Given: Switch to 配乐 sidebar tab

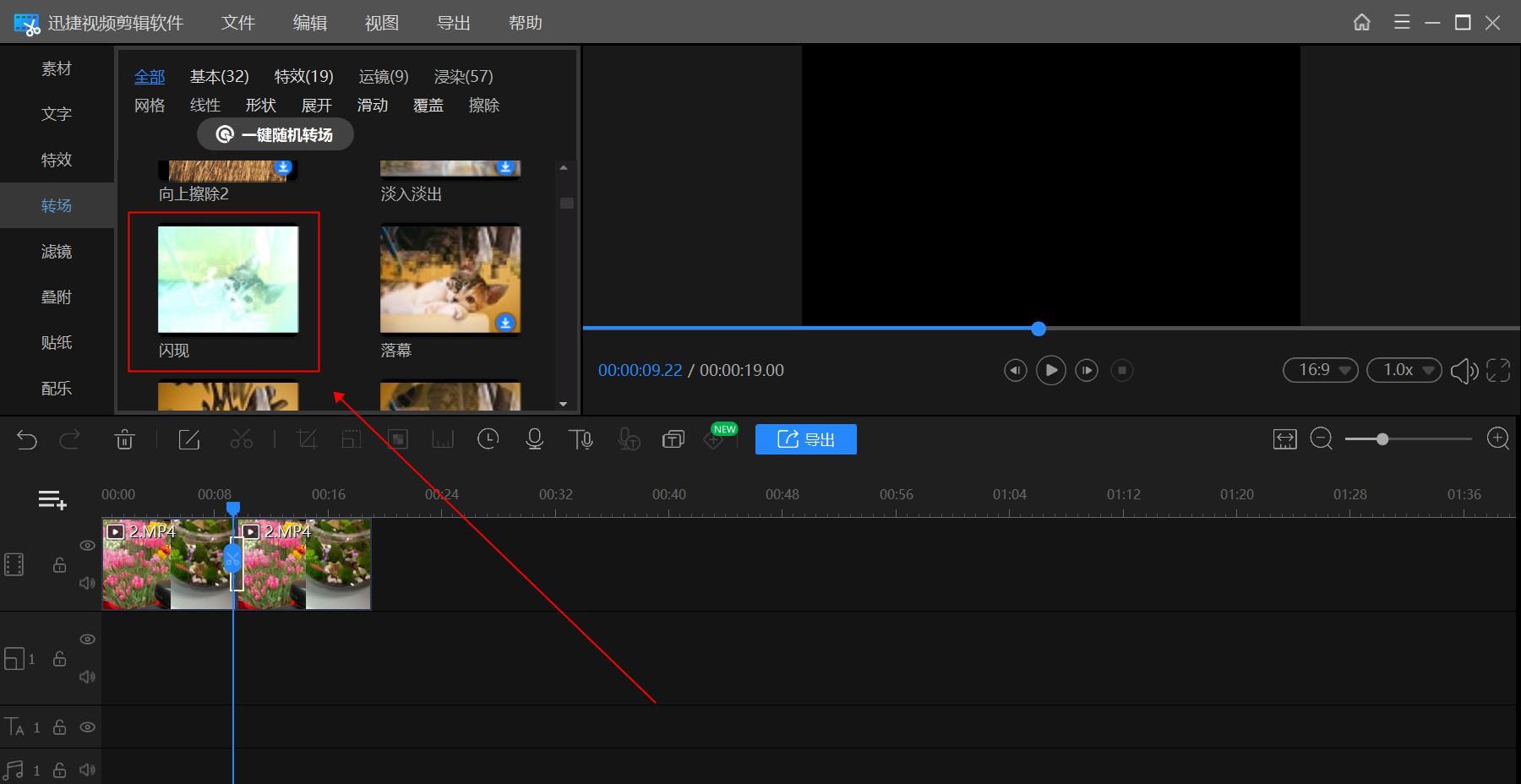Looking at the screenshot, I should click(x=57, y=388).
